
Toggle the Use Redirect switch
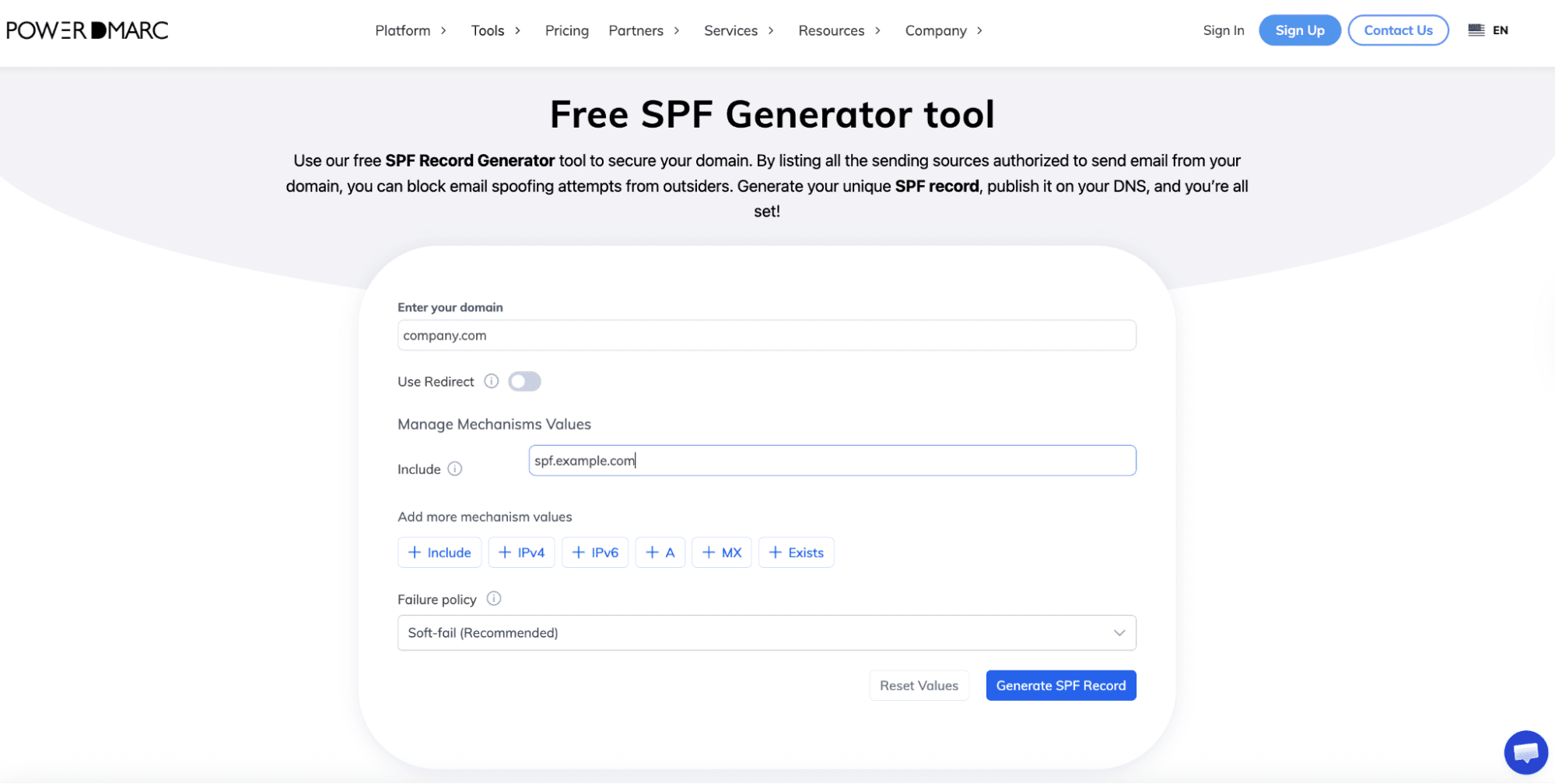pyautogui.click(x=524, y=381)
